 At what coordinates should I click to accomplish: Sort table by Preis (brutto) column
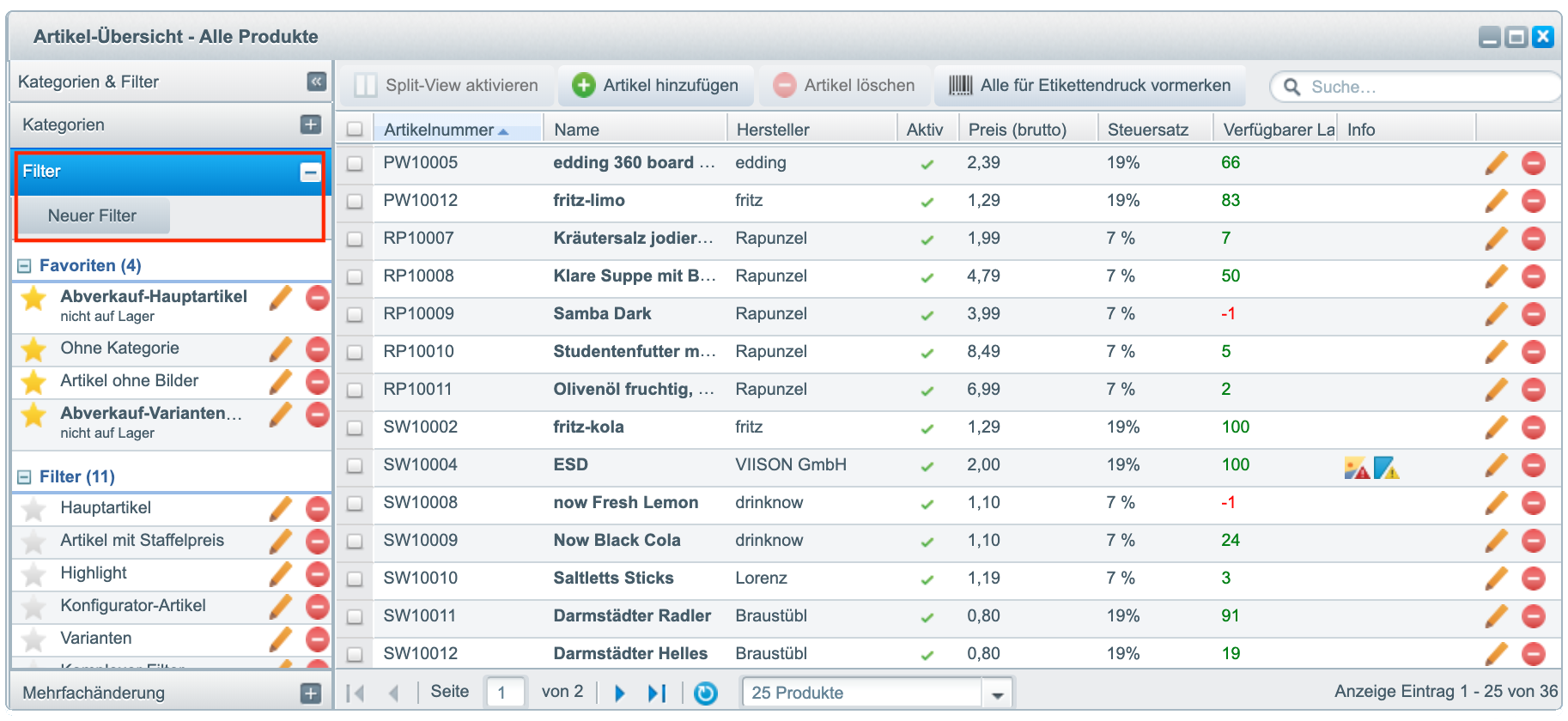tap(1018, 130)
